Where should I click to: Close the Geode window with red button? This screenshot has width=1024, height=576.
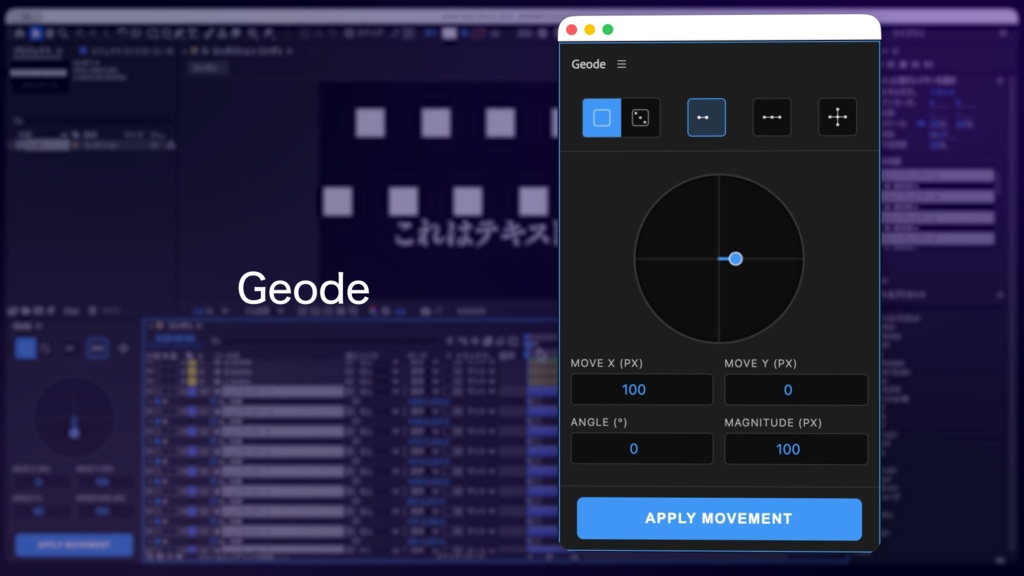(x=571, y=29)
